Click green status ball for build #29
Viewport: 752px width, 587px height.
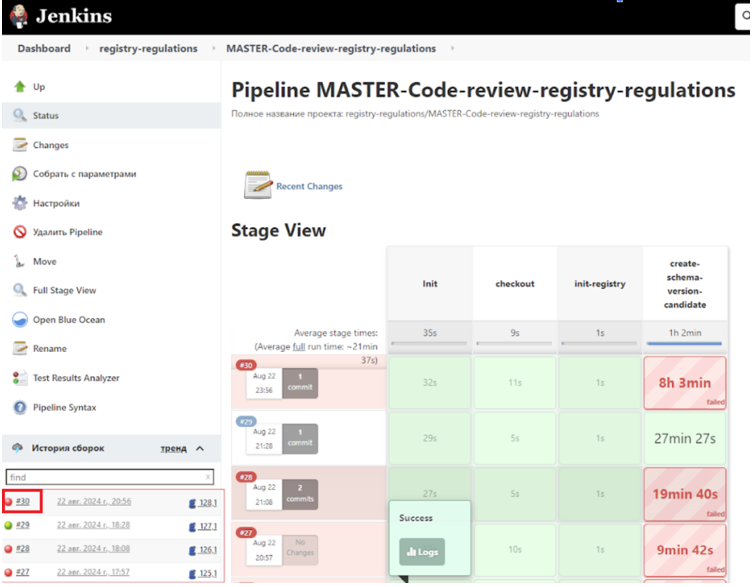click(8, 526)
